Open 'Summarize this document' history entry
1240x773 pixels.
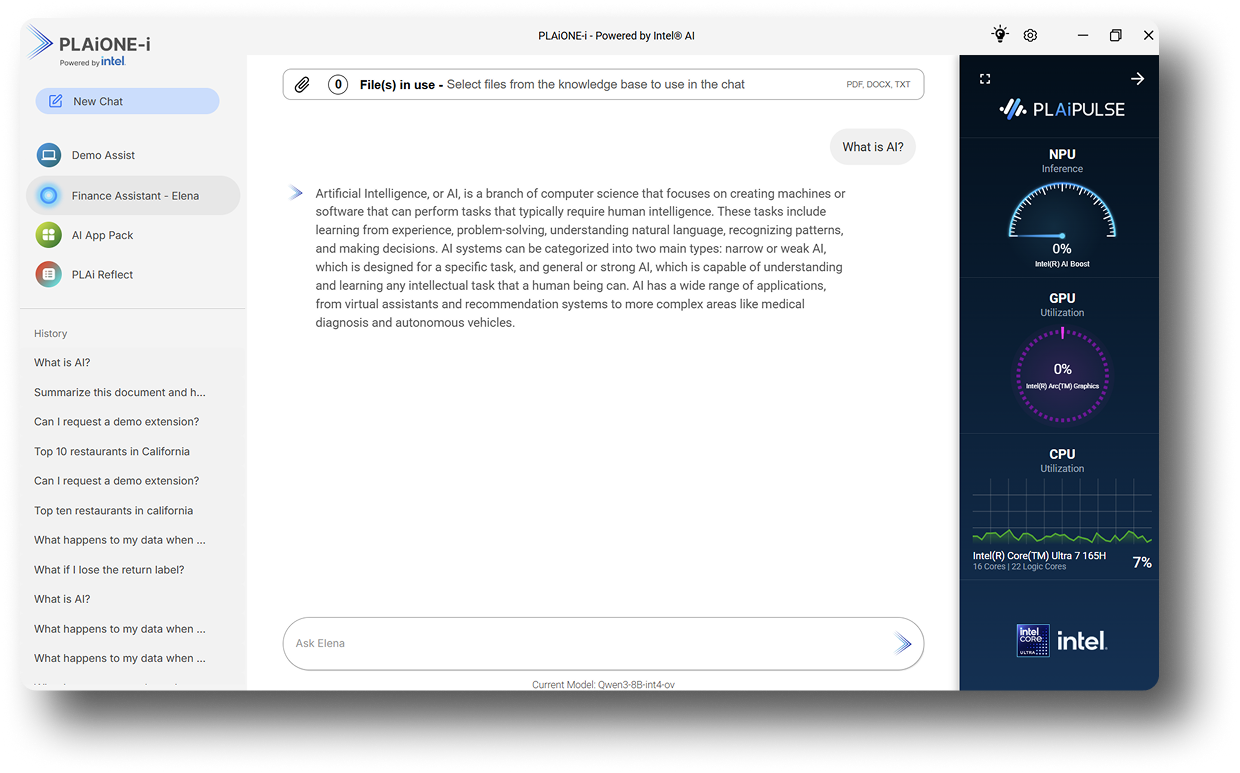point(120,392)
